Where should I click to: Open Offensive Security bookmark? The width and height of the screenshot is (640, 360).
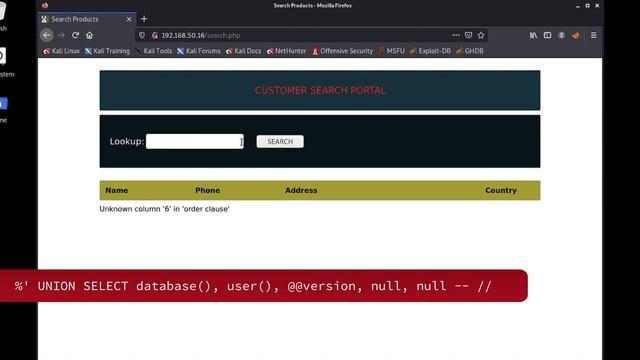click(x=342, y=51)
